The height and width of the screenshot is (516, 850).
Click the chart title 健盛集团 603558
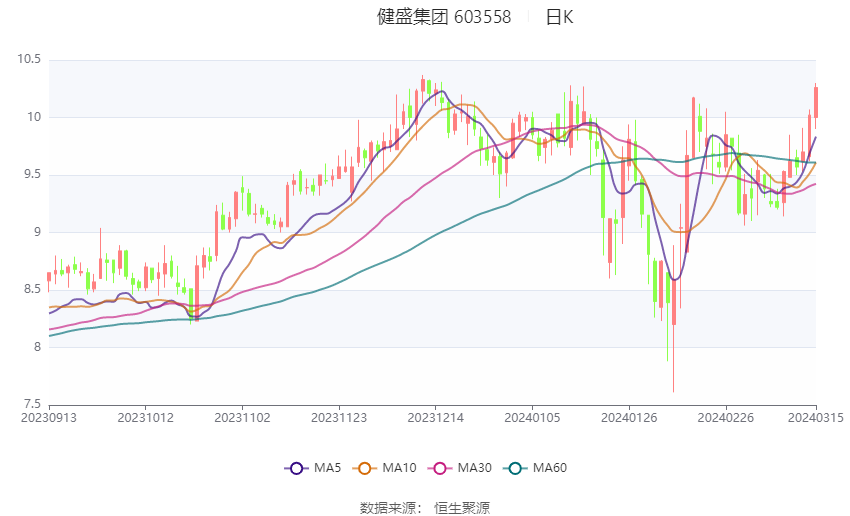click(x=444, y=17)
